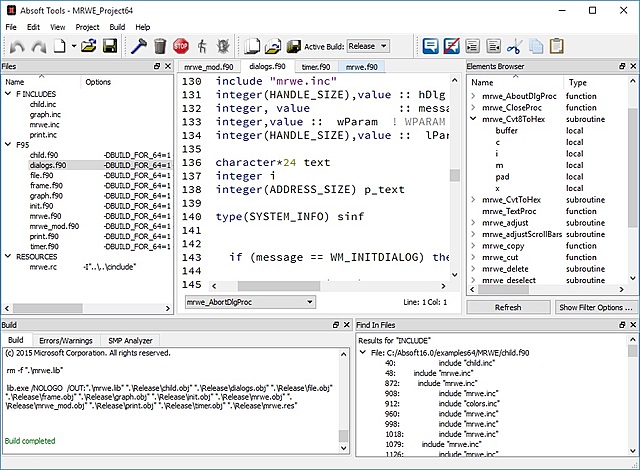Click the hammer Build icon

pos(138,46)
